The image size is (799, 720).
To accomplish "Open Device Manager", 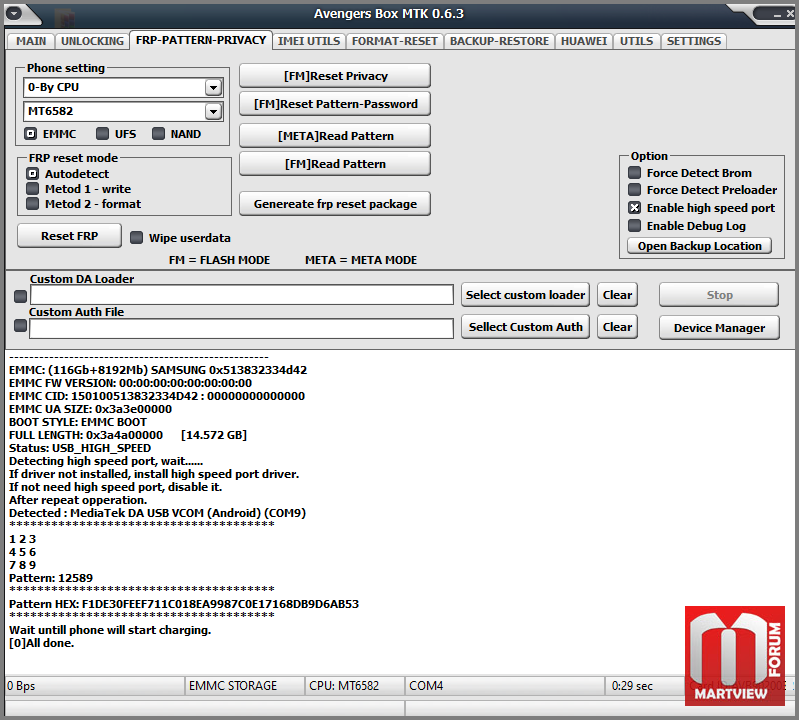I will (x=719, y=328).
